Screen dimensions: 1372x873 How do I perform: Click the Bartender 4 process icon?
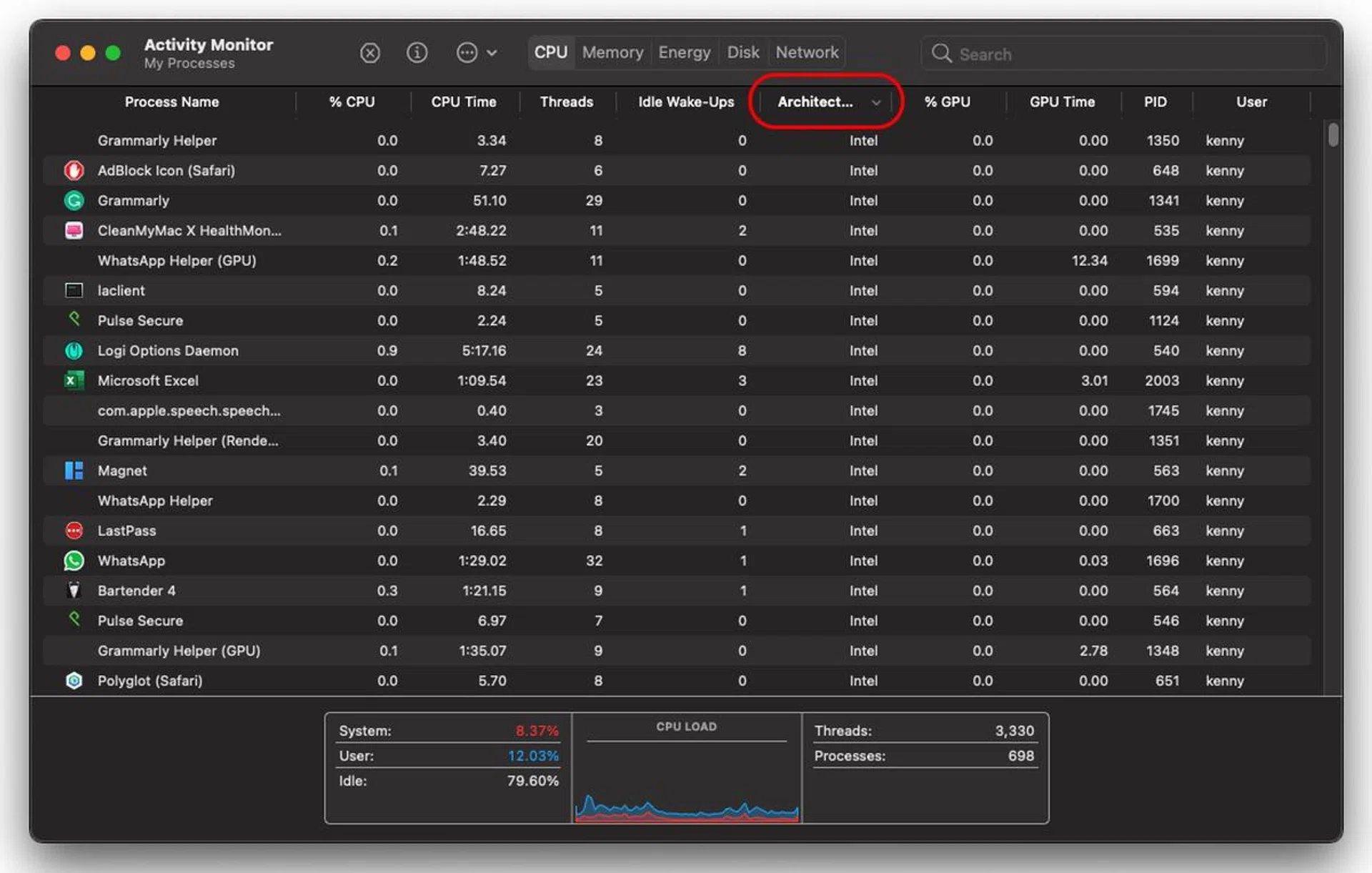tap(74, 591)
